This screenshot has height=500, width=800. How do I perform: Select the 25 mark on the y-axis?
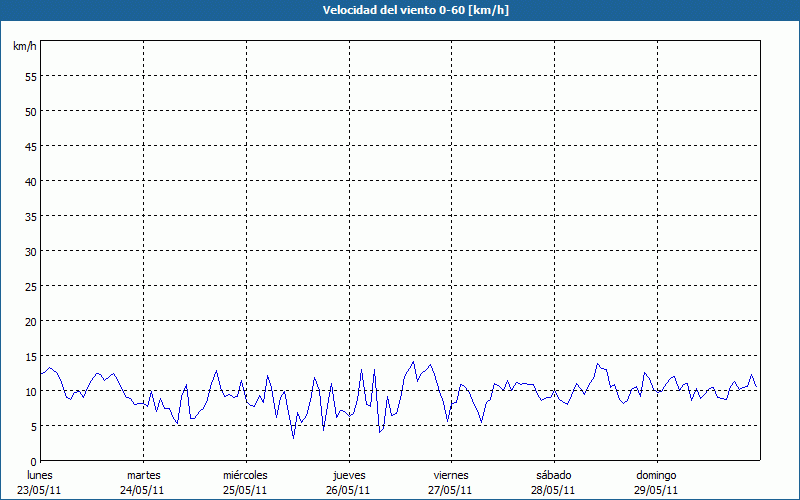pyautogui.click(x=30, y=286)
